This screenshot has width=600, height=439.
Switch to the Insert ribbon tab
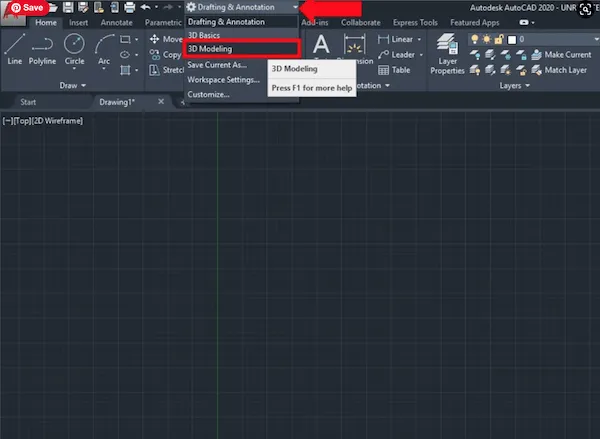(78, 22)
